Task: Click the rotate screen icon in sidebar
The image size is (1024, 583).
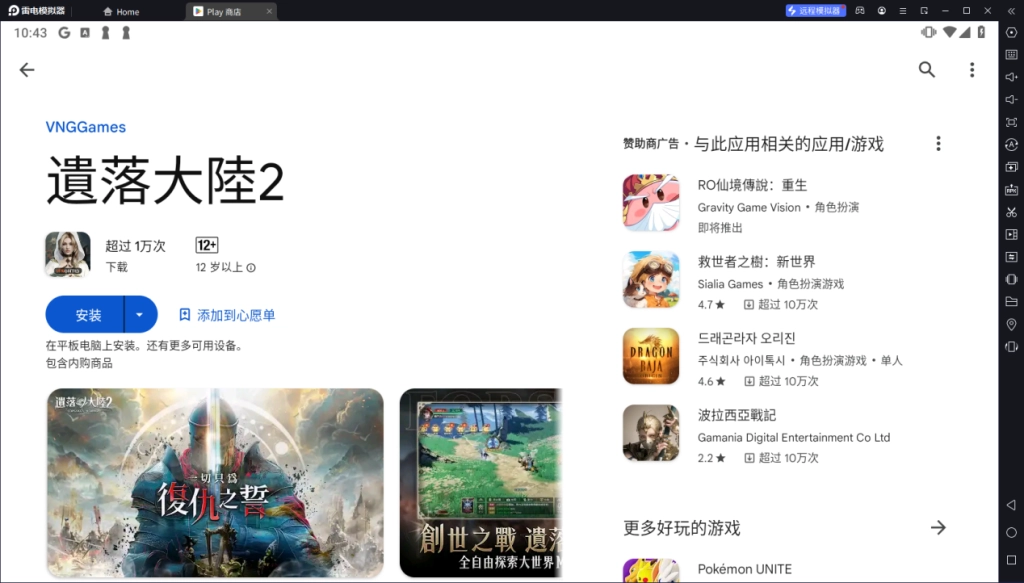Action: click(x=1012, y=279)
